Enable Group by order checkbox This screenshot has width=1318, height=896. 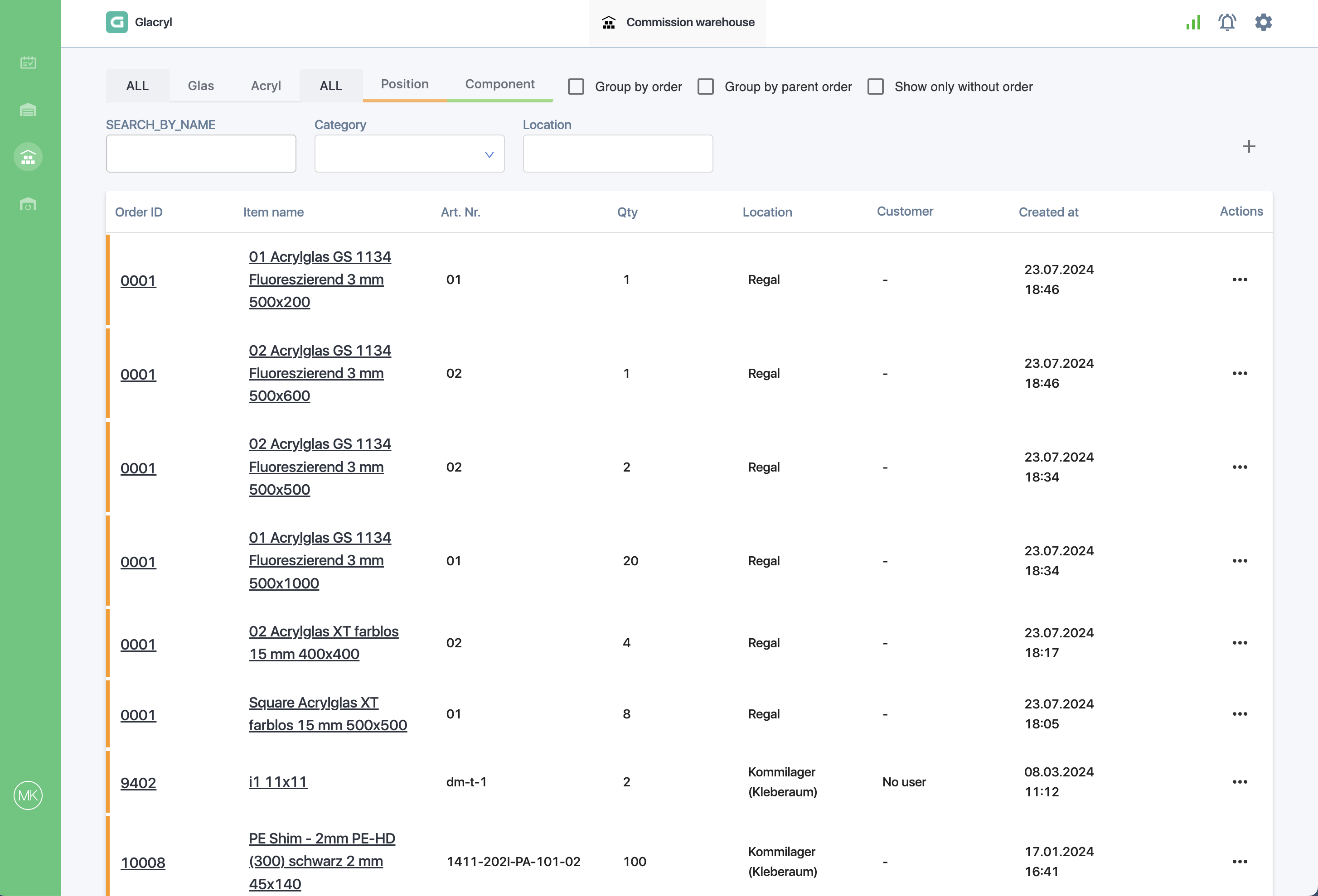(576, 87)
